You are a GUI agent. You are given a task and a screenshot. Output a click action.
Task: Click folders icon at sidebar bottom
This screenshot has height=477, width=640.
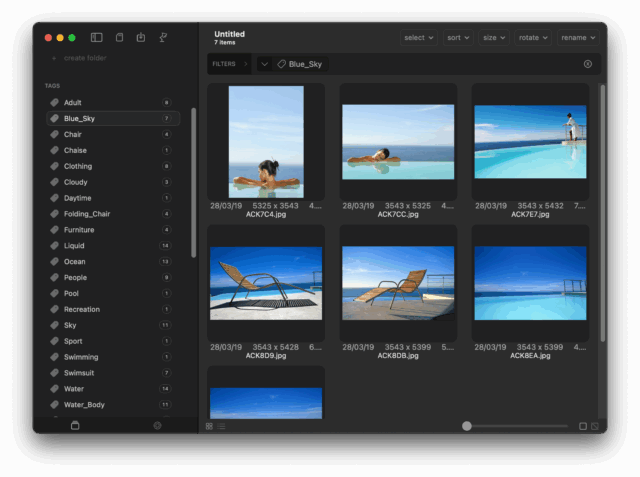(x=75, y=426)
